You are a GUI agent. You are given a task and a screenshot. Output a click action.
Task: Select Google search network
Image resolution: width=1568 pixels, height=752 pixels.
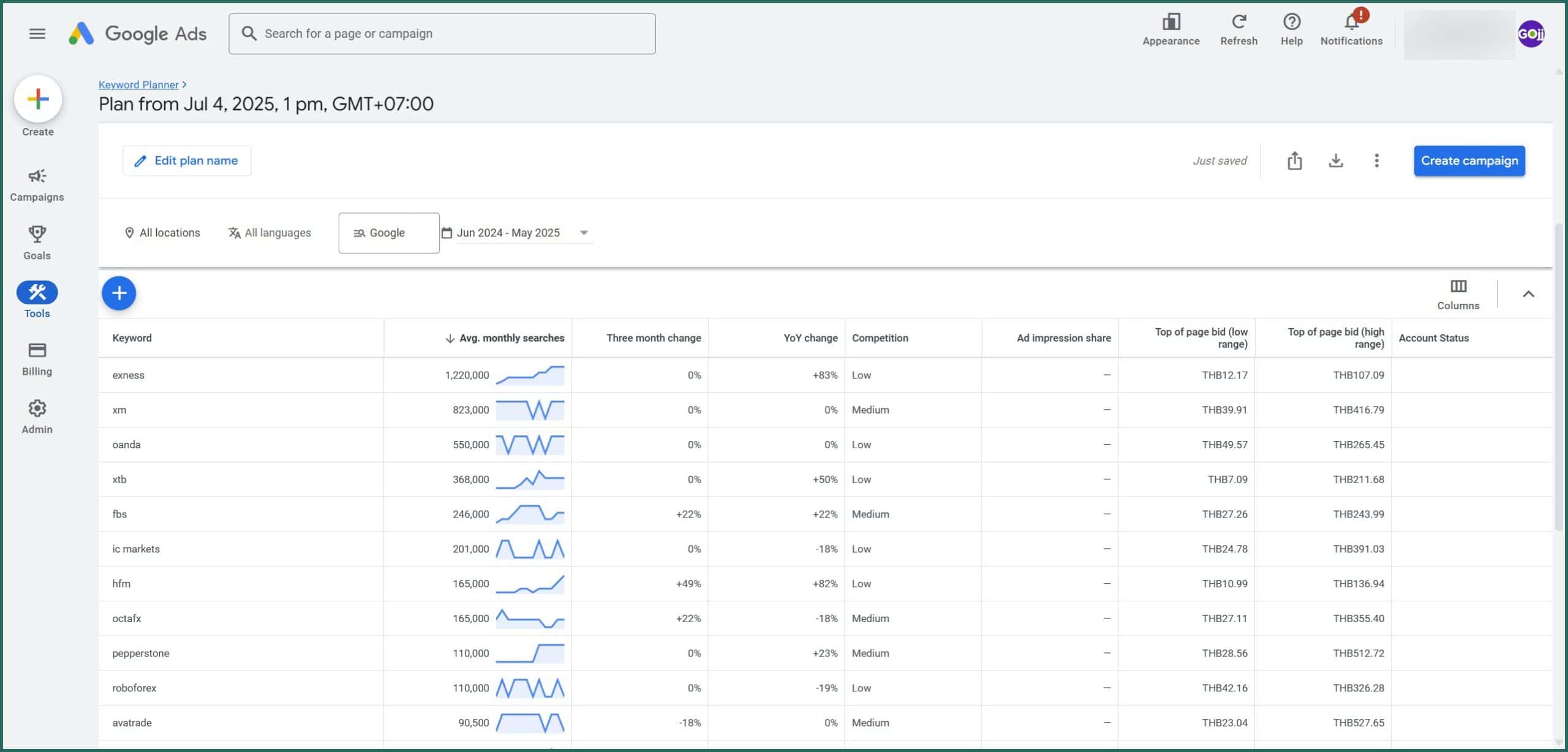pos(388,233)
